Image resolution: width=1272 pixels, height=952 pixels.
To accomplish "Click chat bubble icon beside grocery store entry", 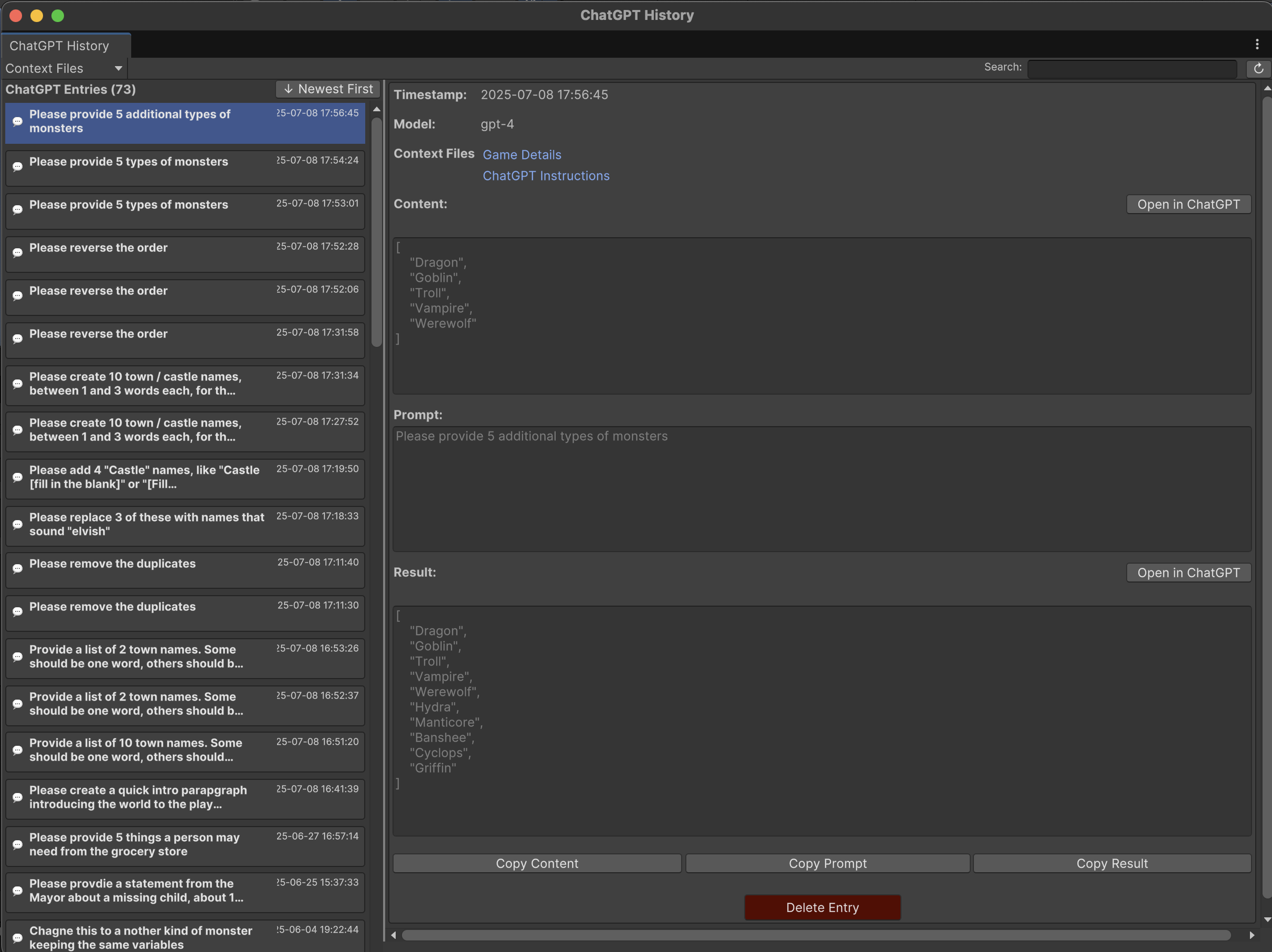I will point(18,844).
